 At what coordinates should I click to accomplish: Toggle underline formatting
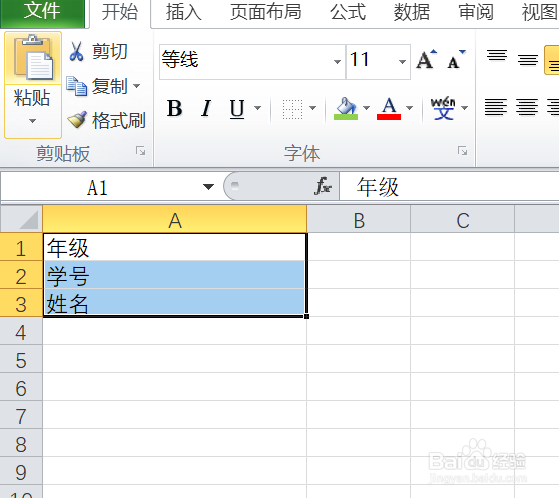coord(237,108)
